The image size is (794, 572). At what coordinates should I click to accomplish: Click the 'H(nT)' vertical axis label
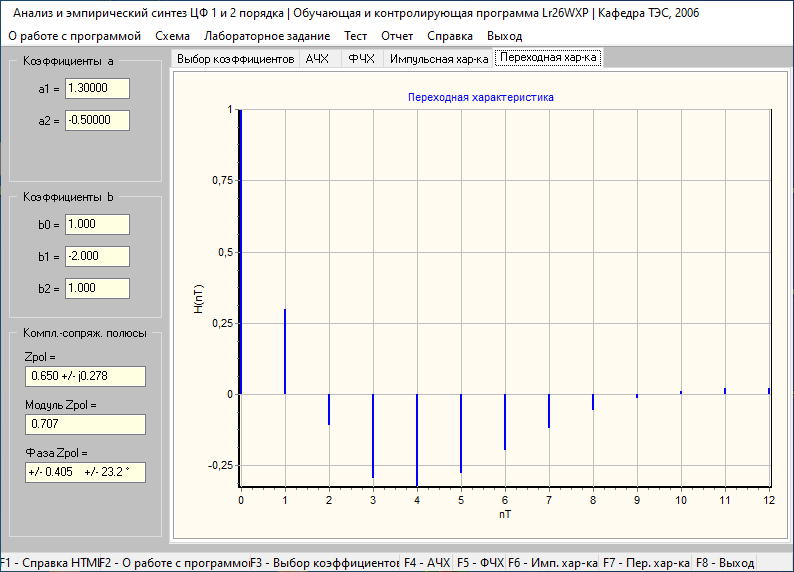pyautogui.click(x=198, y=299)
